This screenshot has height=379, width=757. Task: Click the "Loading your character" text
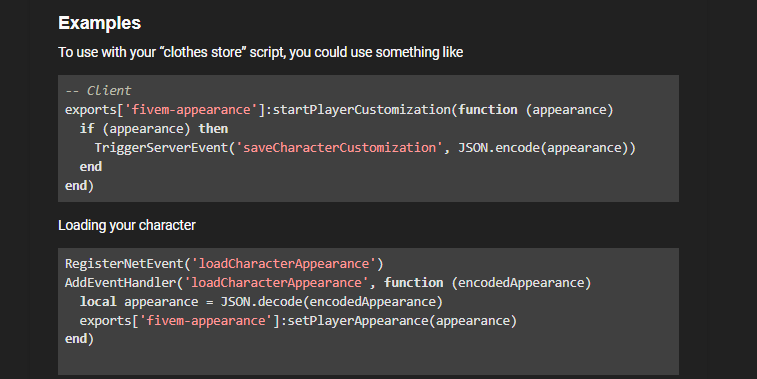click(x=127, y=225)
